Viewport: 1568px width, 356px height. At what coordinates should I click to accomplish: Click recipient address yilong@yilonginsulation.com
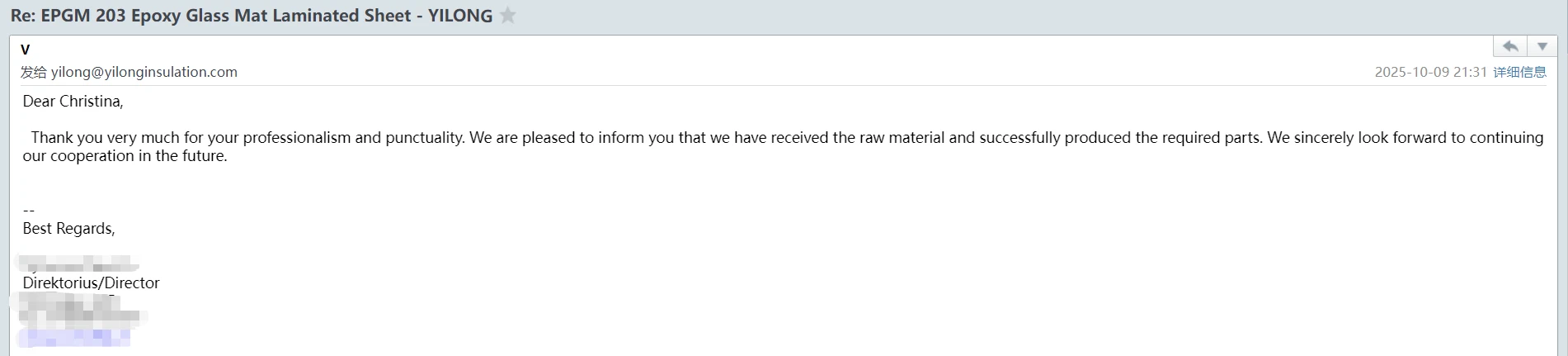click(x=144, y=72)
